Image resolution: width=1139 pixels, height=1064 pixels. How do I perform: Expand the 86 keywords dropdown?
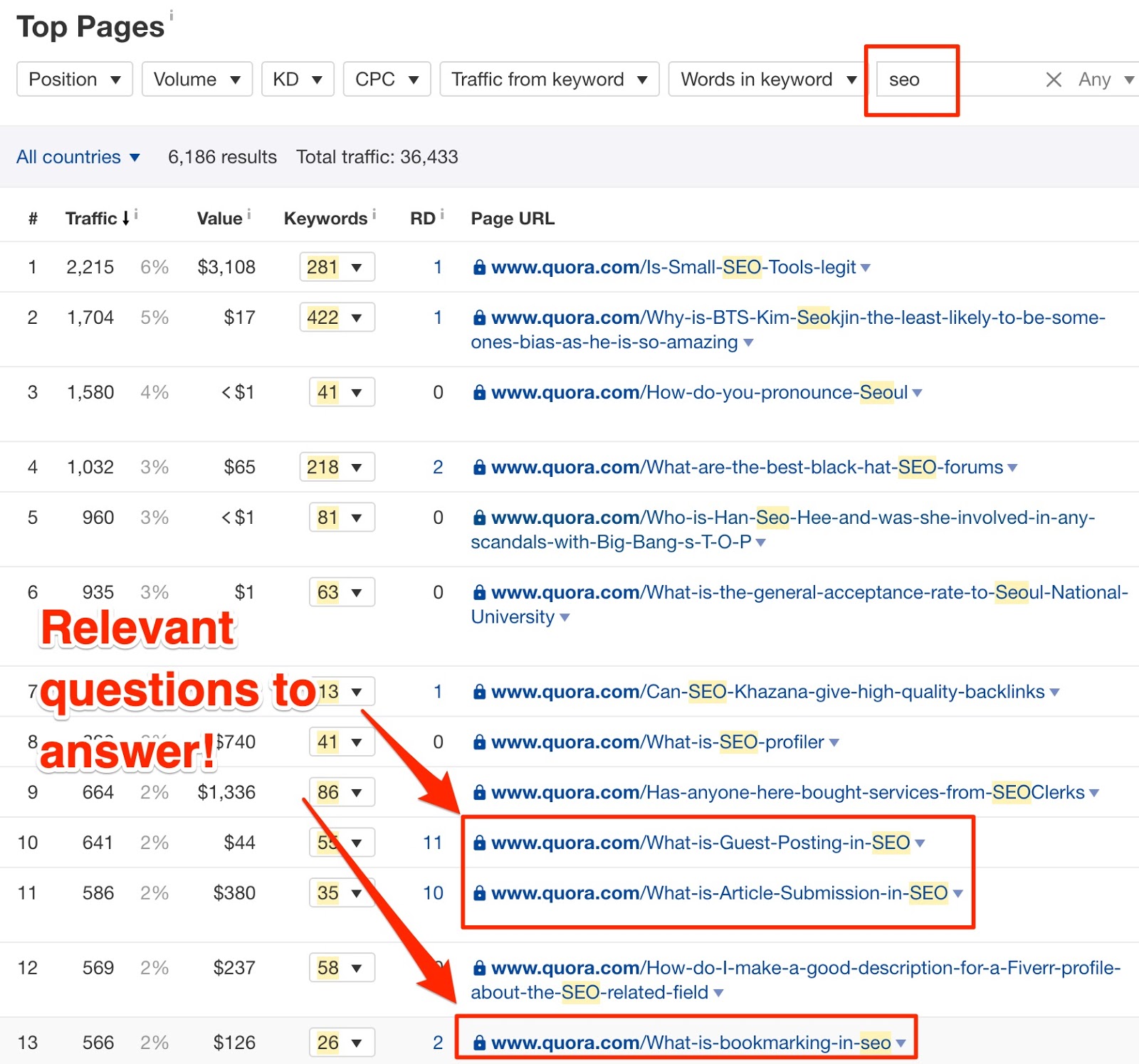[342, 792]
